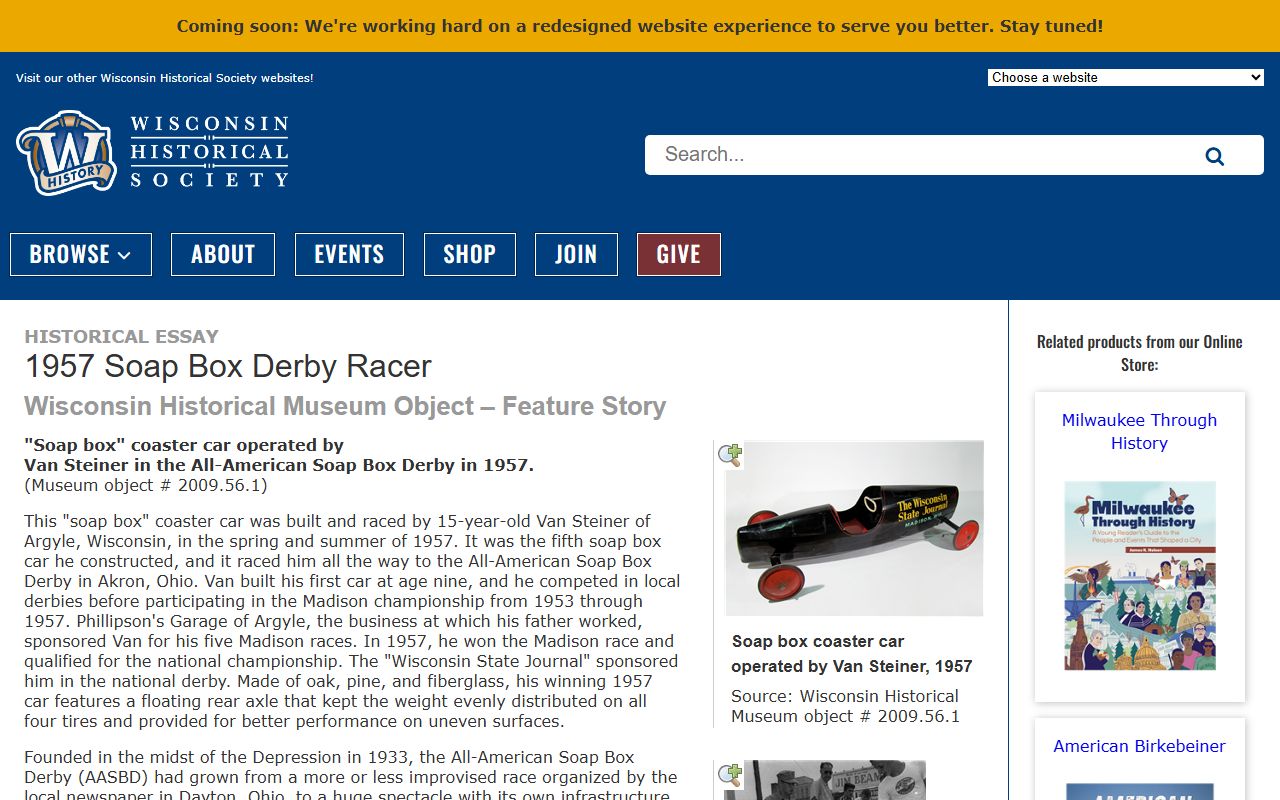
Task: Click the black-and-white derby photo thumbnail
Action: click(835, 781)
